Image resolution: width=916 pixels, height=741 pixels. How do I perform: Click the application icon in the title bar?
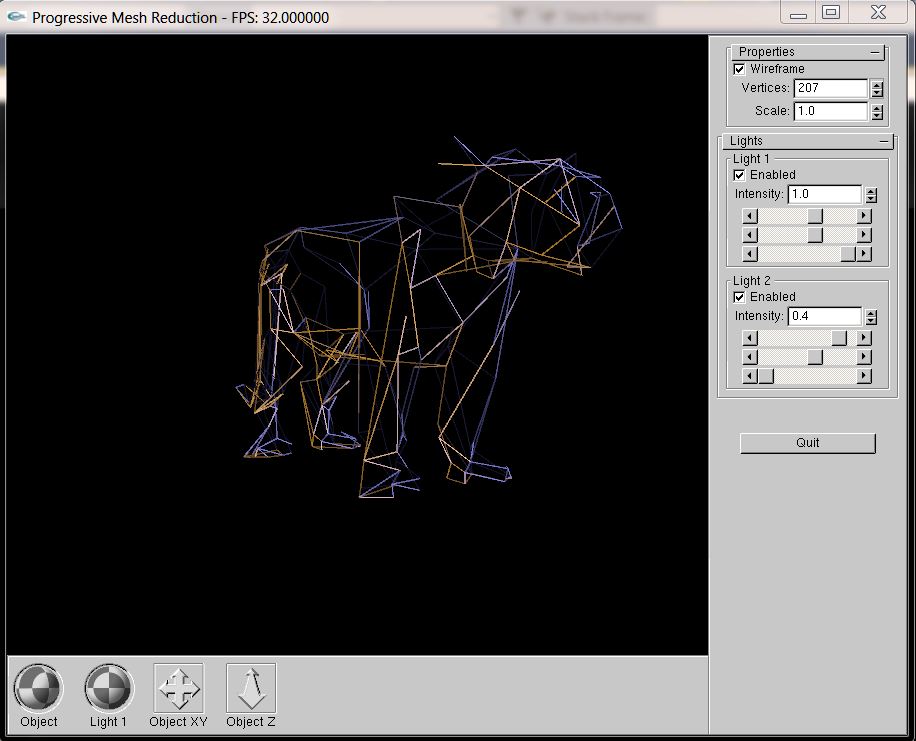(16, 17)
